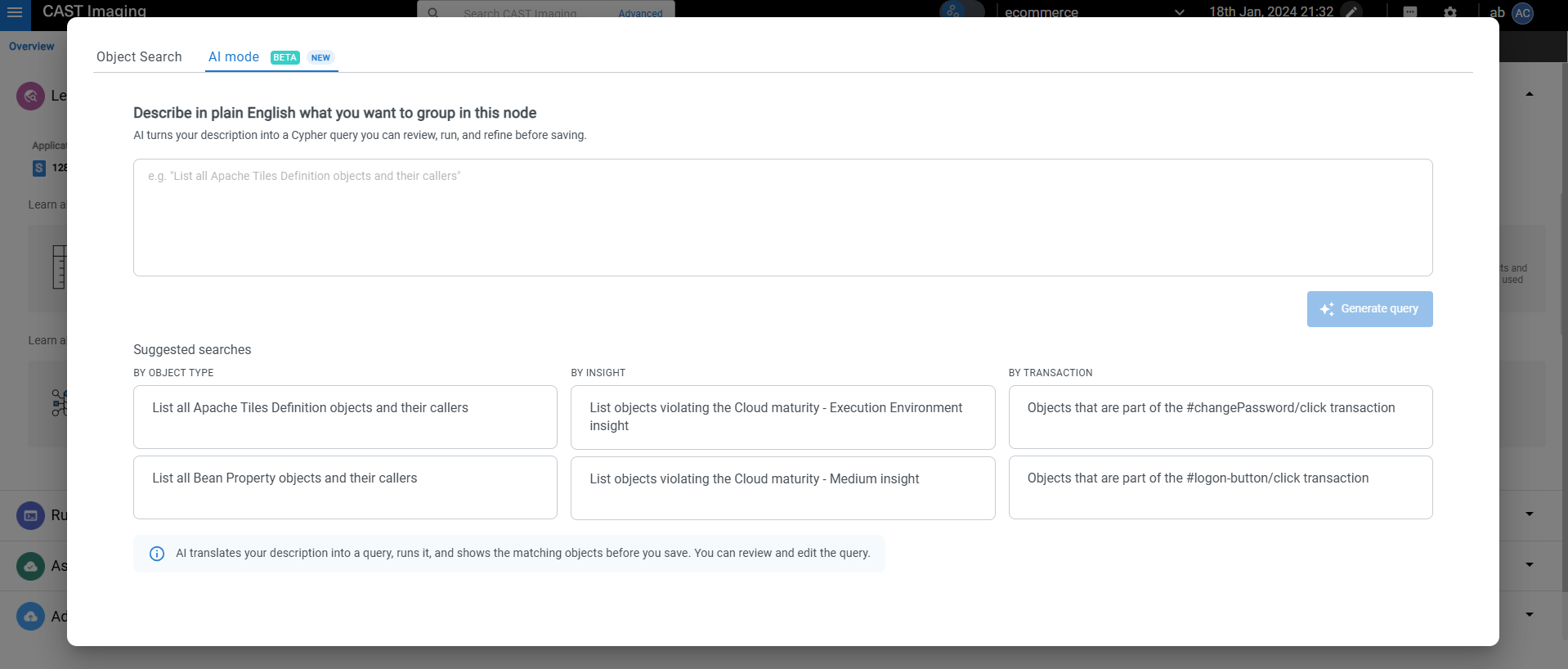Click the 'Describe in plain English' heading
Screen dimensions: 1568x669
(335, 113)
